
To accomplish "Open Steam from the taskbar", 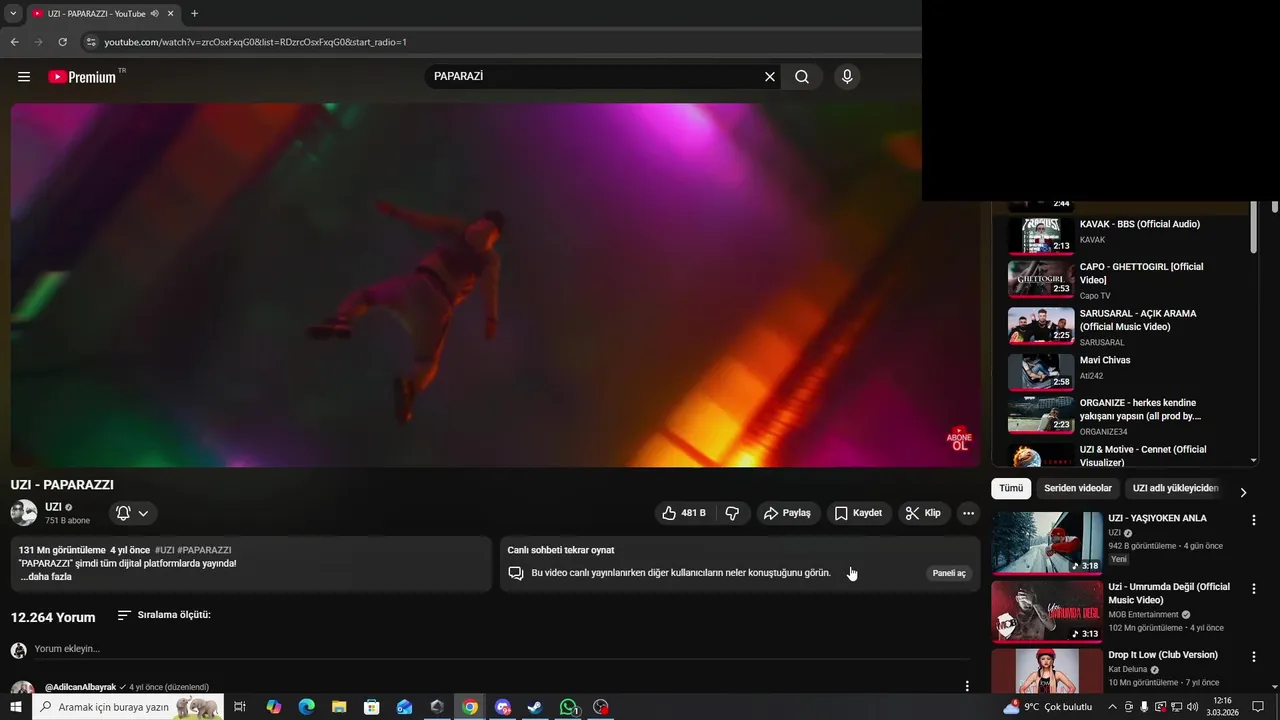I will [535, 707].
